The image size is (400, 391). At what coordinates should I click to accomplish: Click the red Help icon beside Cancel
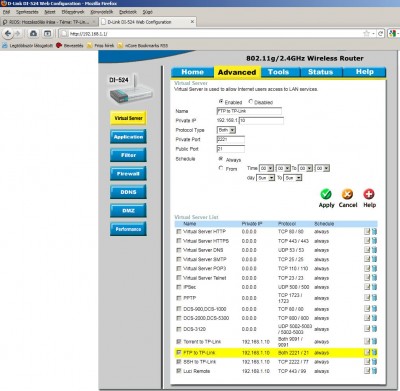(x=369, y=194)
